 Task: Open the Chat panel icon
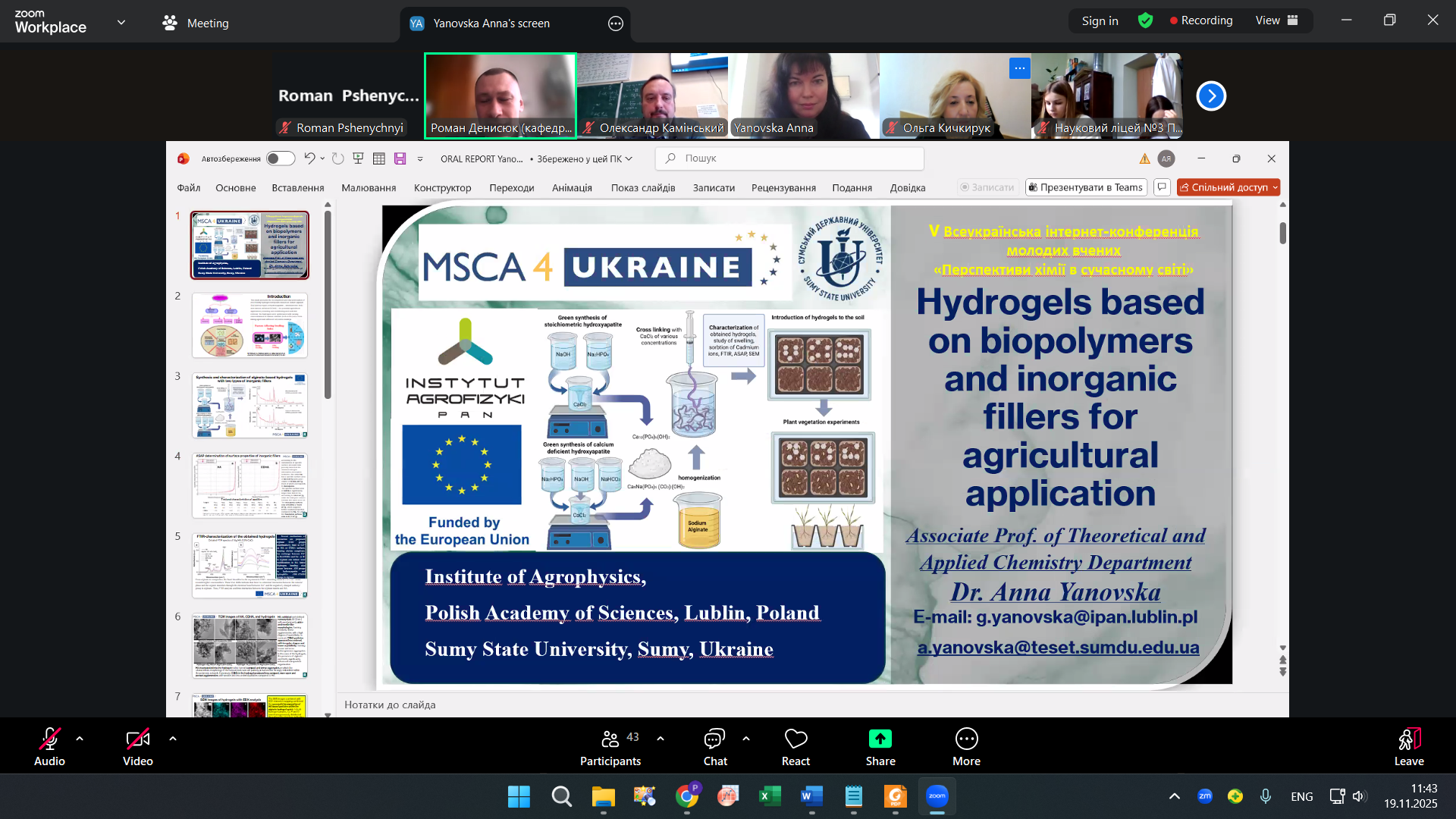(714, 739)
